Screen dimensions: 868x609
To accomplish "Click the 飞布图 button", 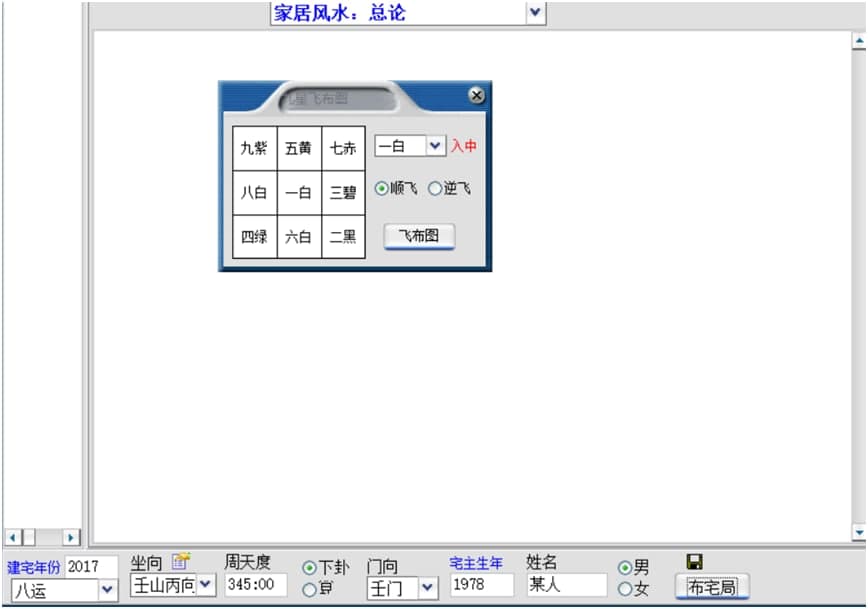I will 419,236.
